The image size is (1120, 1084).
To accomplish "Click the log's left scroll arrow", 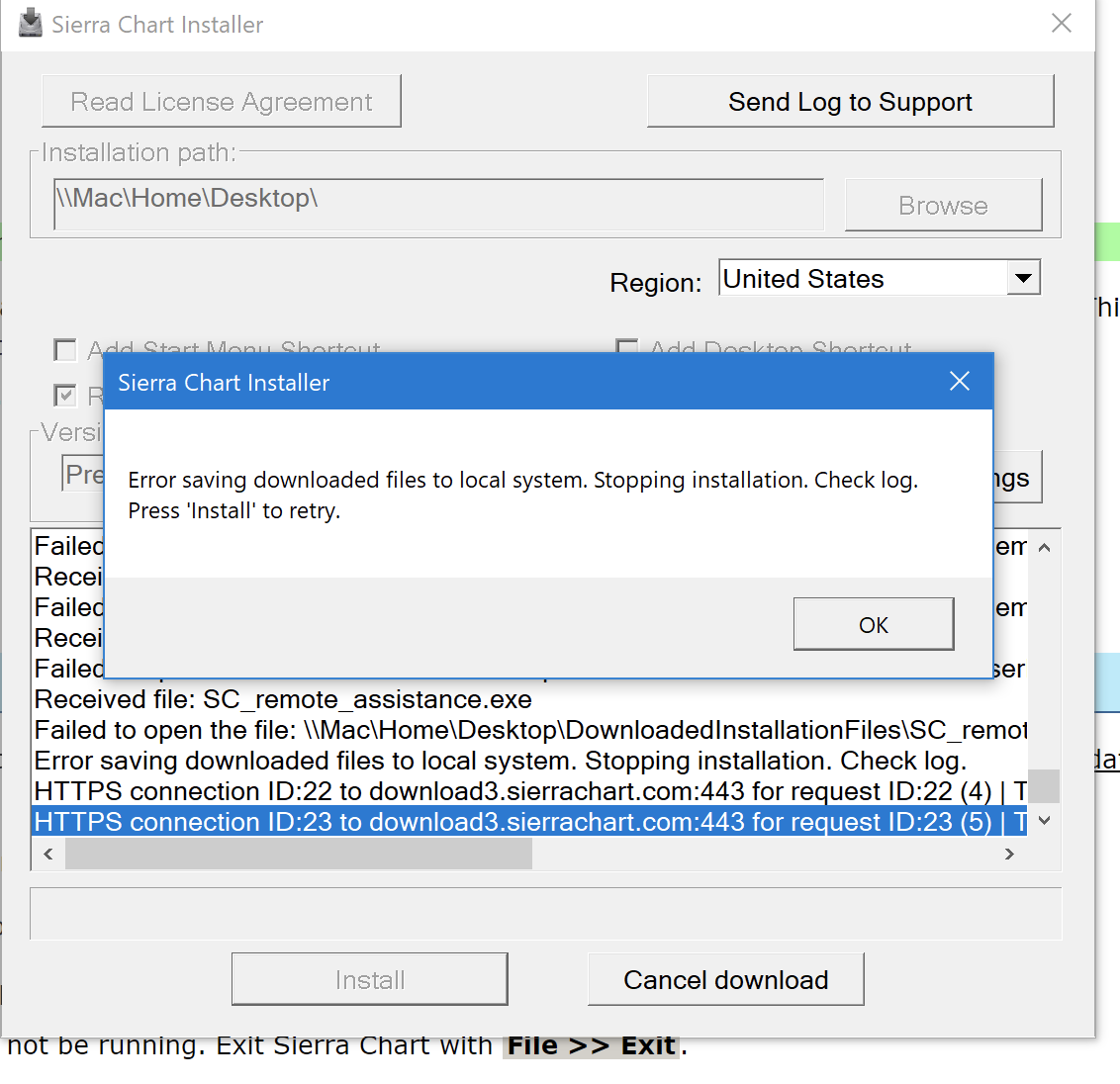I will 47,854.
